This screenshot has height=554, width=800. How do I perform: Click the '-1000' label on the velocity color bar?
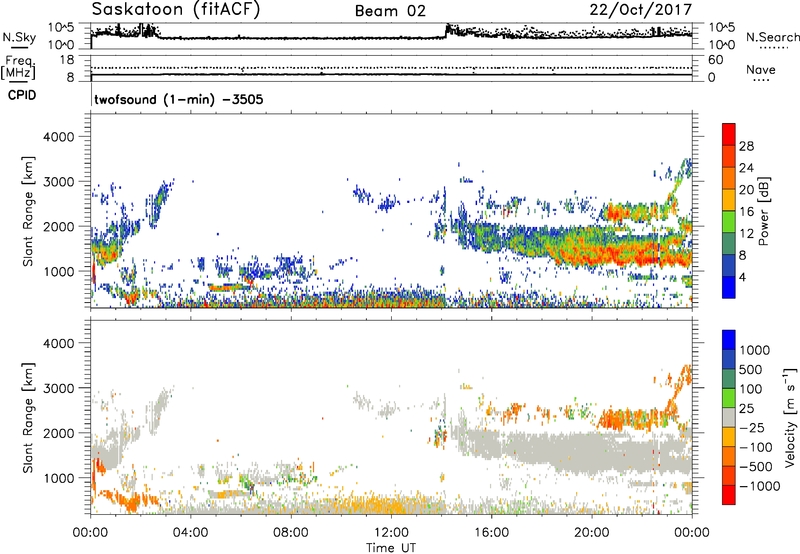[x=759, y=486]
